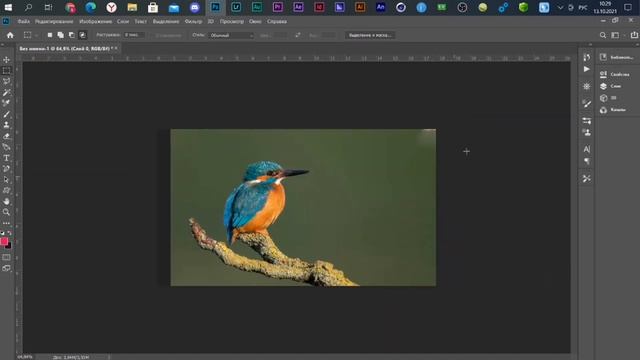
Task: Click the kingfisher image on canvas
Action: point(303,207)
